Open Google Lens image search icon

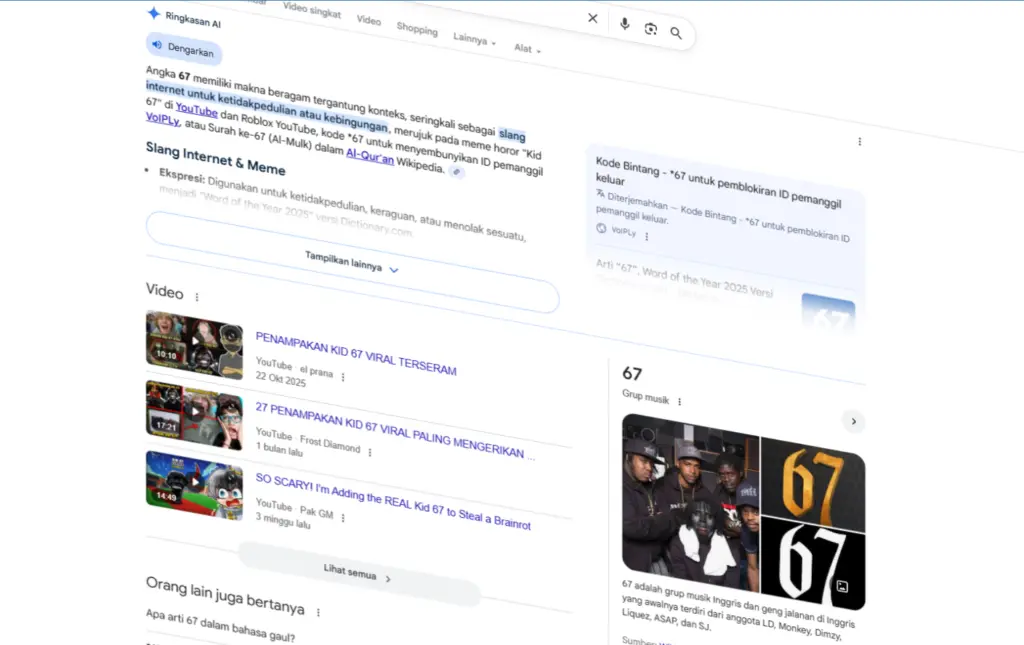(650, 29)
